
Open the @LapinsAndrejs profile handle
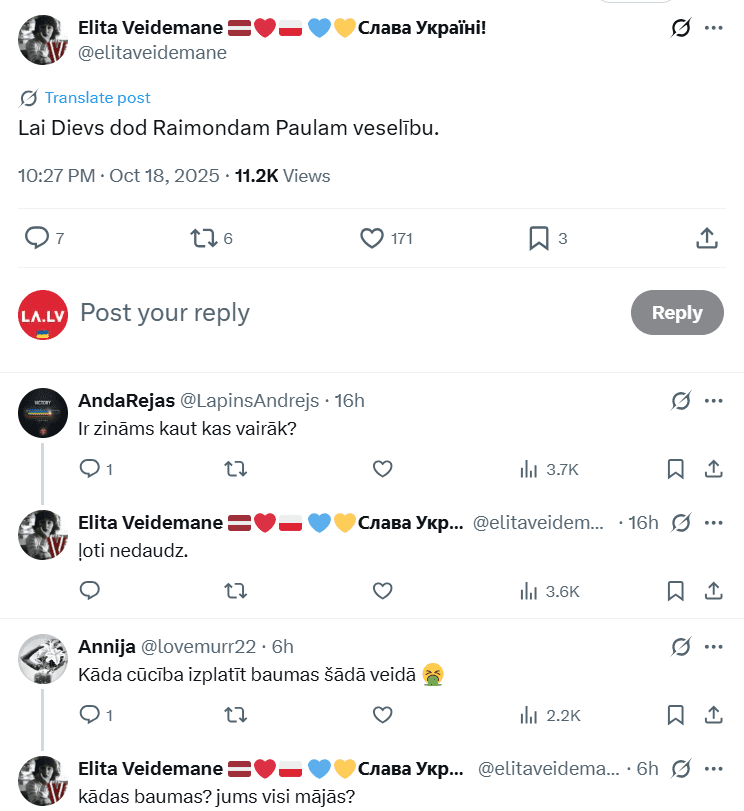click(248, 401)
